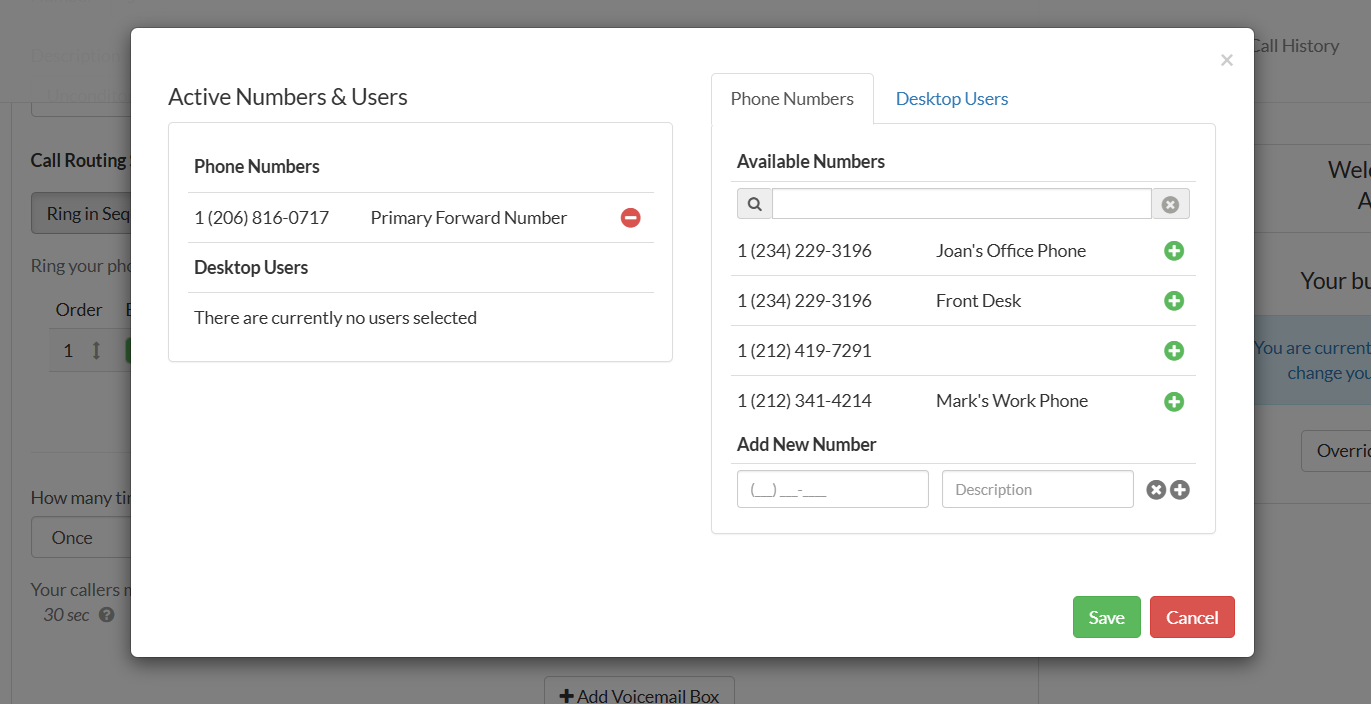Add number 1 (212) 419-7291
This screenshot has height=704, width=1371.
pos(1174,351)
